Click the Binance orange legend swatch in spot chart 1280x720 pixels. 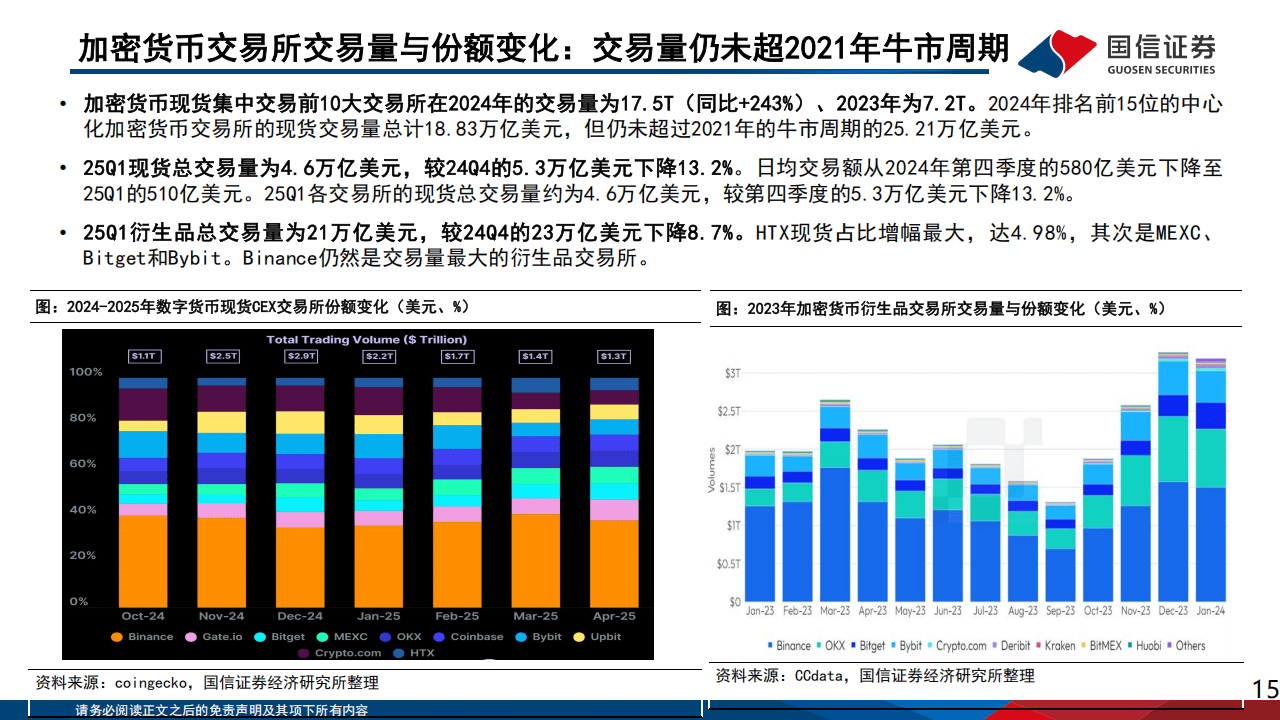117,637
